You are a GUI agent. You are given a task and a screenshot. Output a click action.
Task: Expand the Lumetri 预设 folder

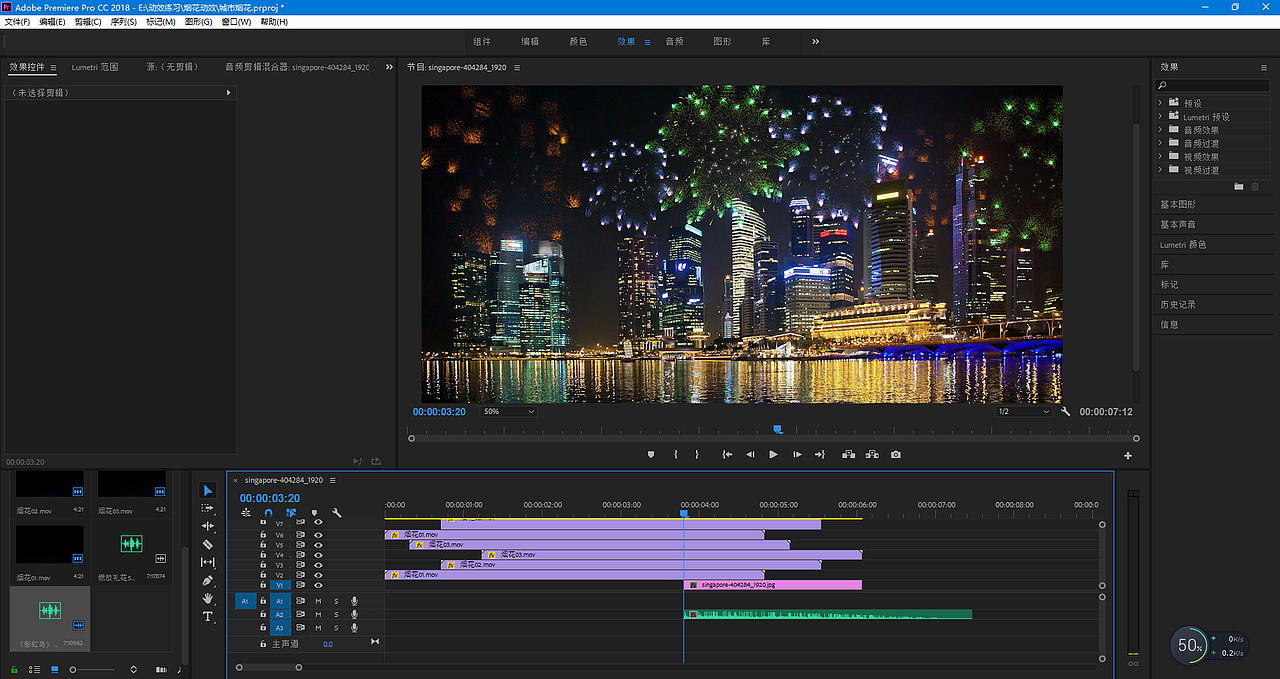click(1162, 117)
